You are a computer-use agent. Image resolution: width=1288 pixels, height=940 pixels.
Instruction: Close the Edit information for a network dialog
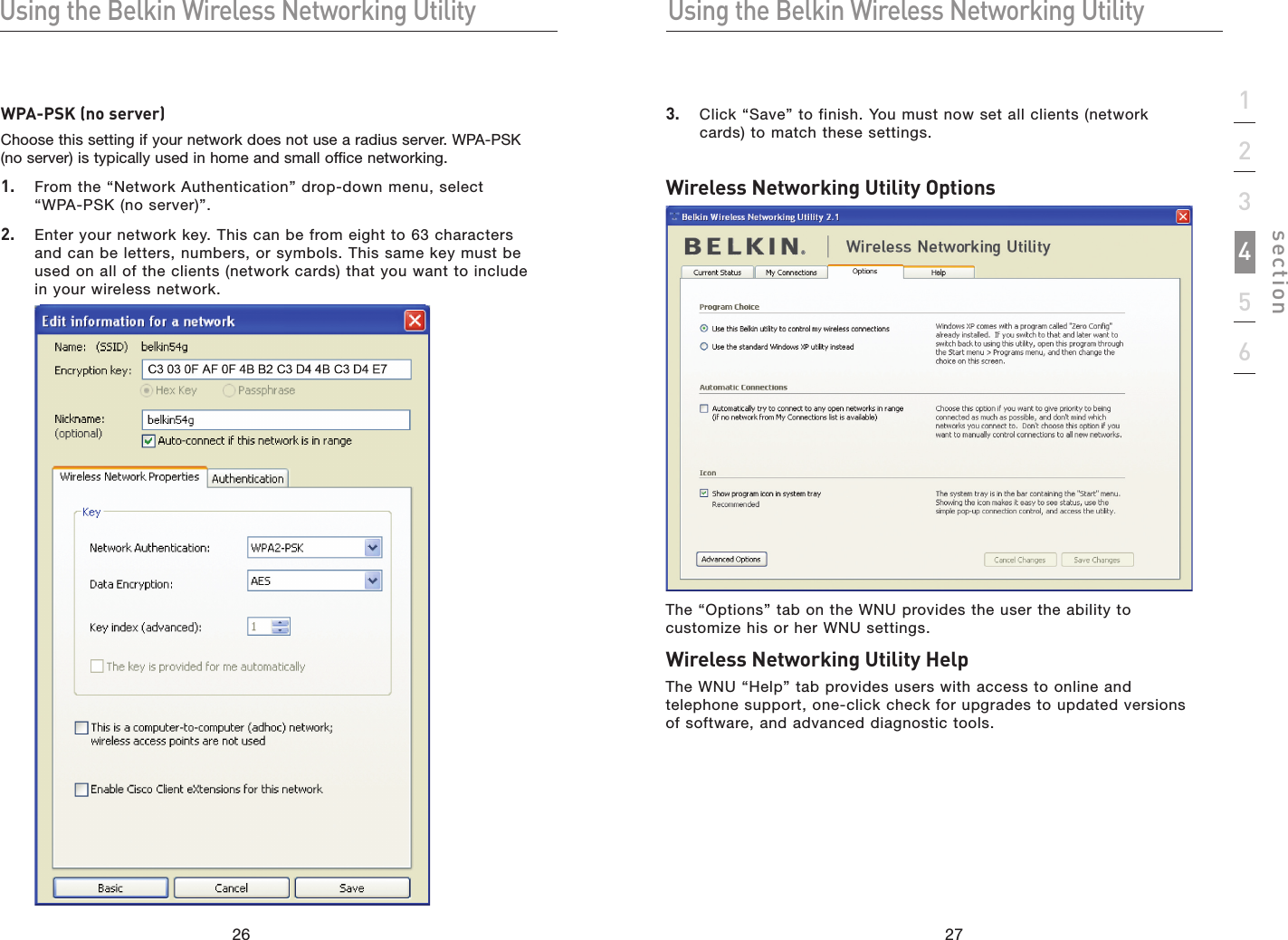coord(415,321)
